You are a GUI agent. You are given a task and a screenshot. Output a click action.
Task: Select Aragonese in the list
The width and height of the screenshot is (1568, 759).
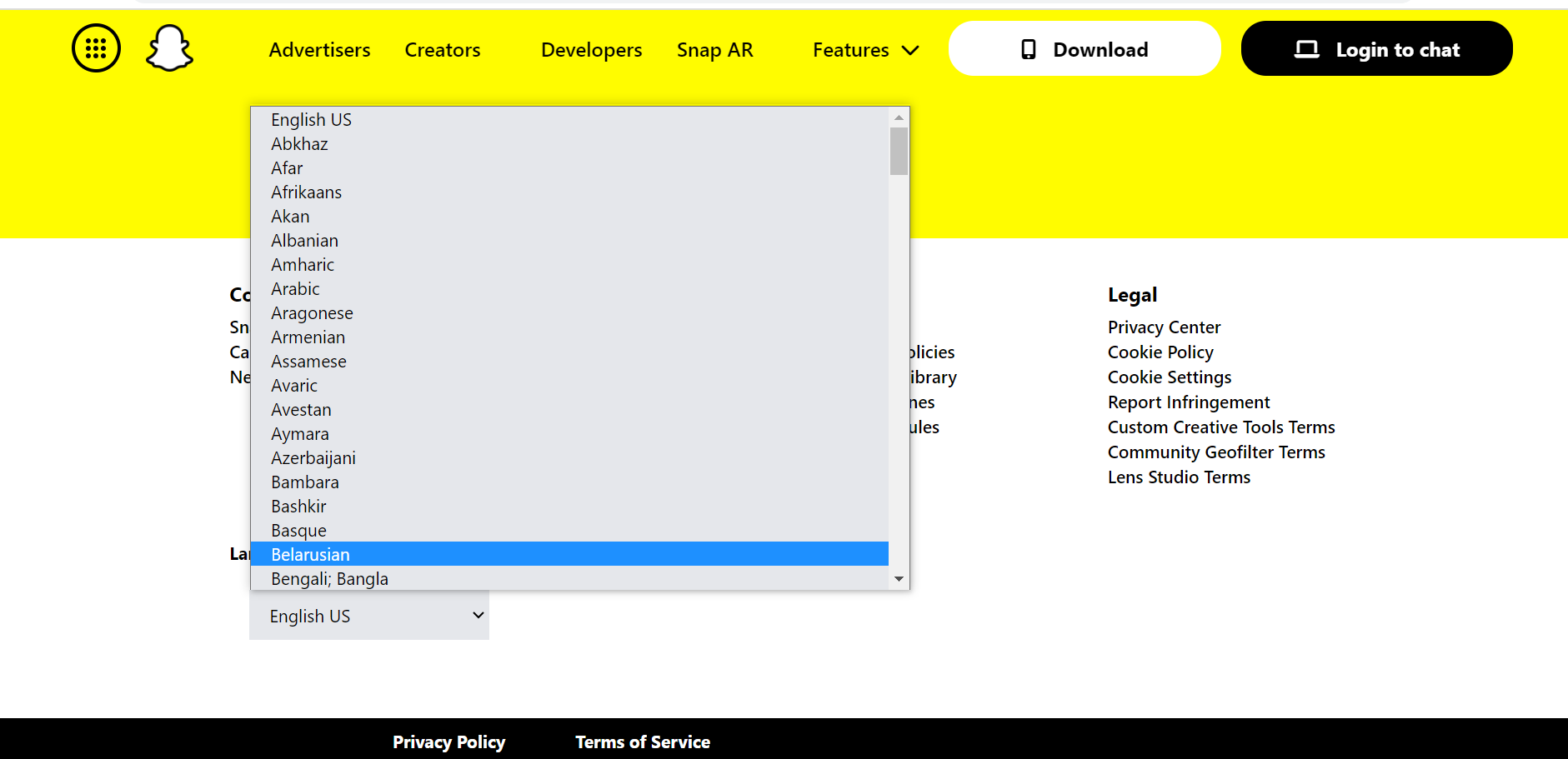(x=569, y=312)
